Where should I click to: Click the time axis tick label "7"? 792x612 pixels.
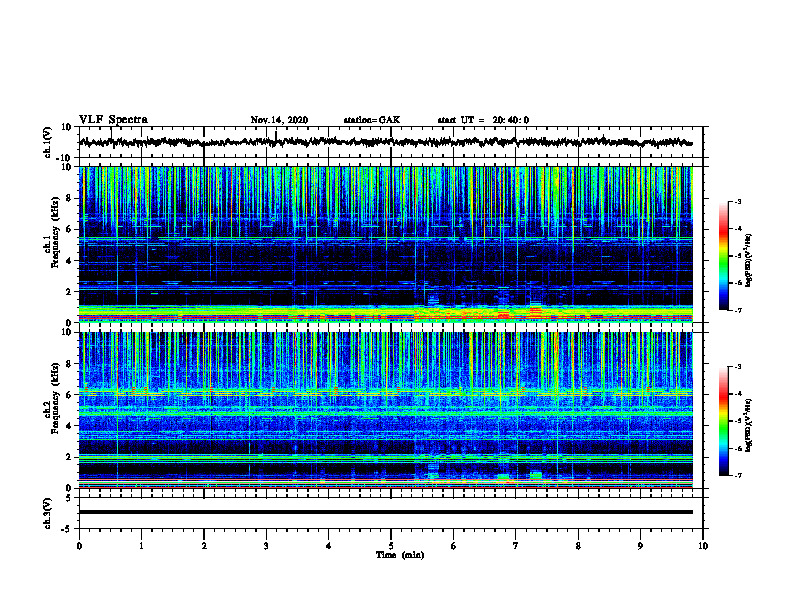[x=516, y=546]
